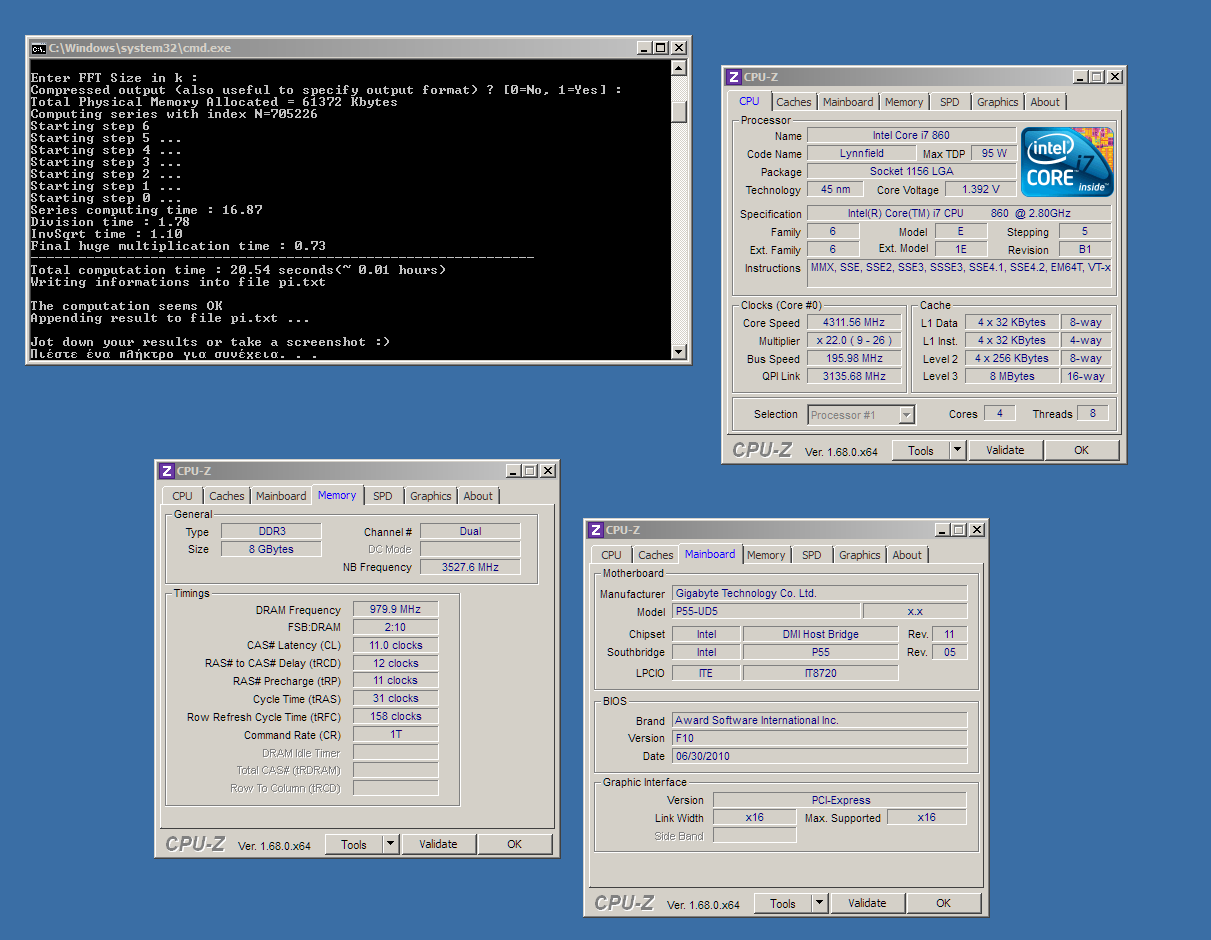Open About tab in CPU window

1045,102
